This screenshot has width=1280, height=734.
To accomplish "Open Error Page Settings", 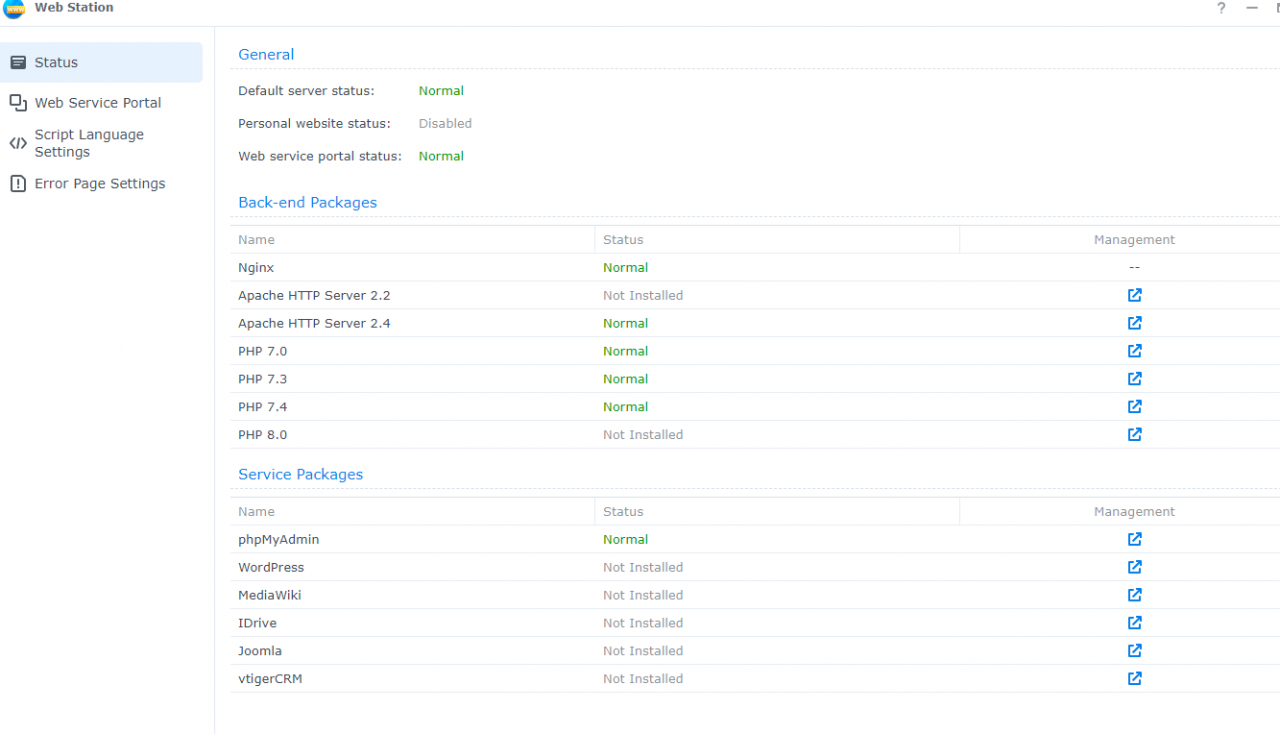I will pos(101,184).
